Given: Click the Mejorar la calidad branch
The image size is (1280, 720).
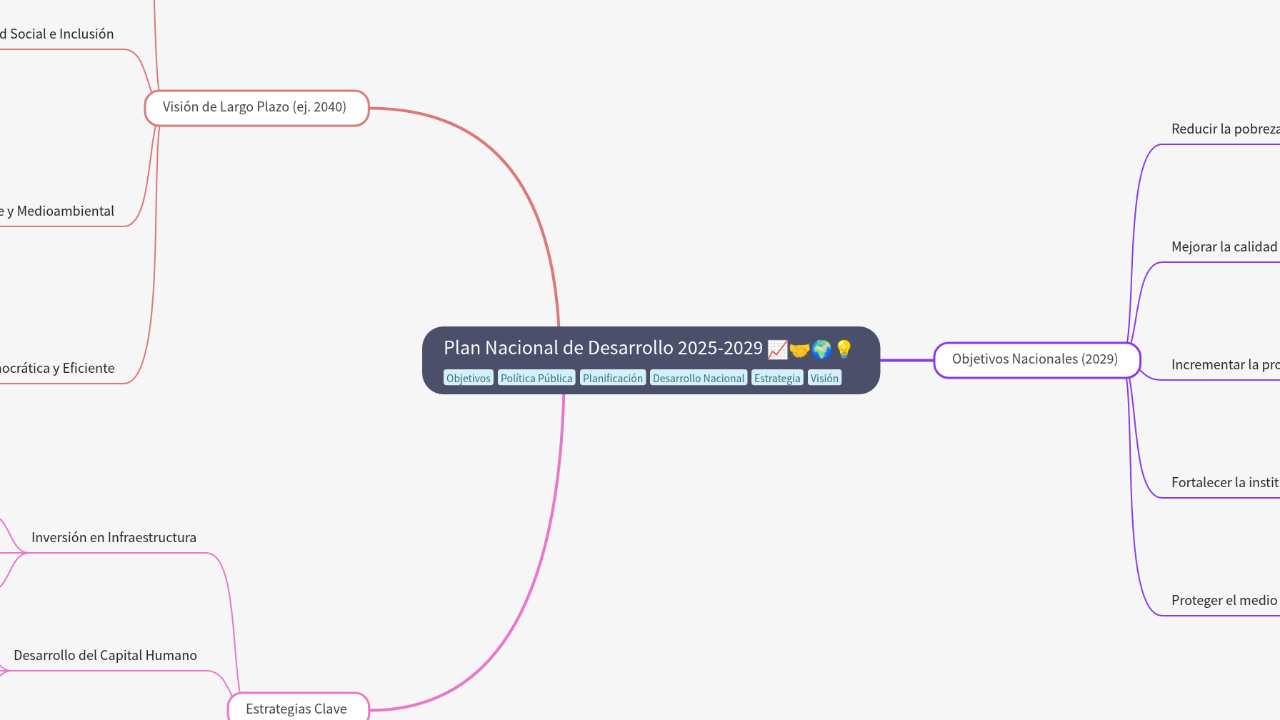Looking at the screenshot, I should [x=1225, y=247].
